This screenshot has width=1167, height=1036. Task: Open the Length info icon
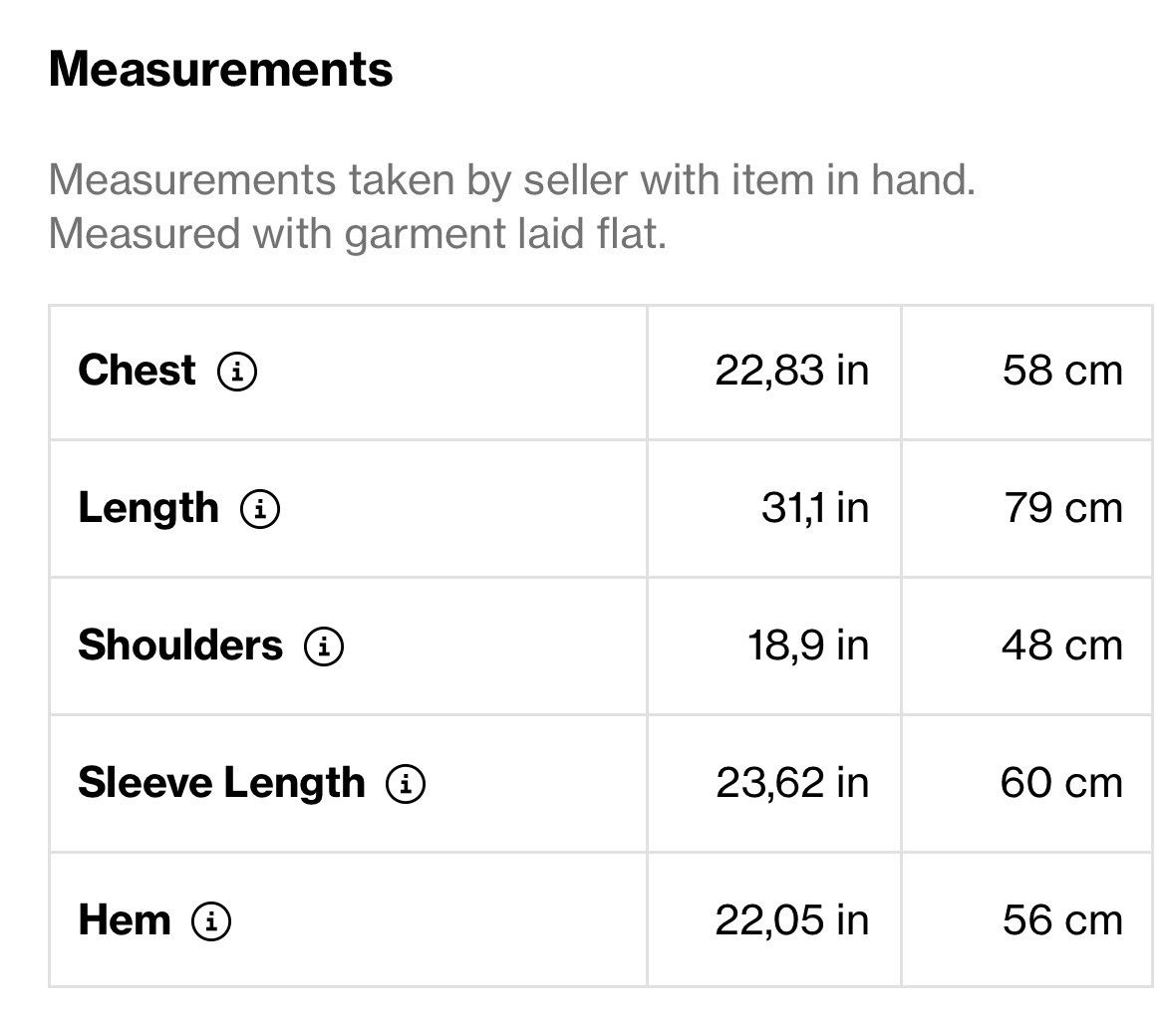click(260, 509)
